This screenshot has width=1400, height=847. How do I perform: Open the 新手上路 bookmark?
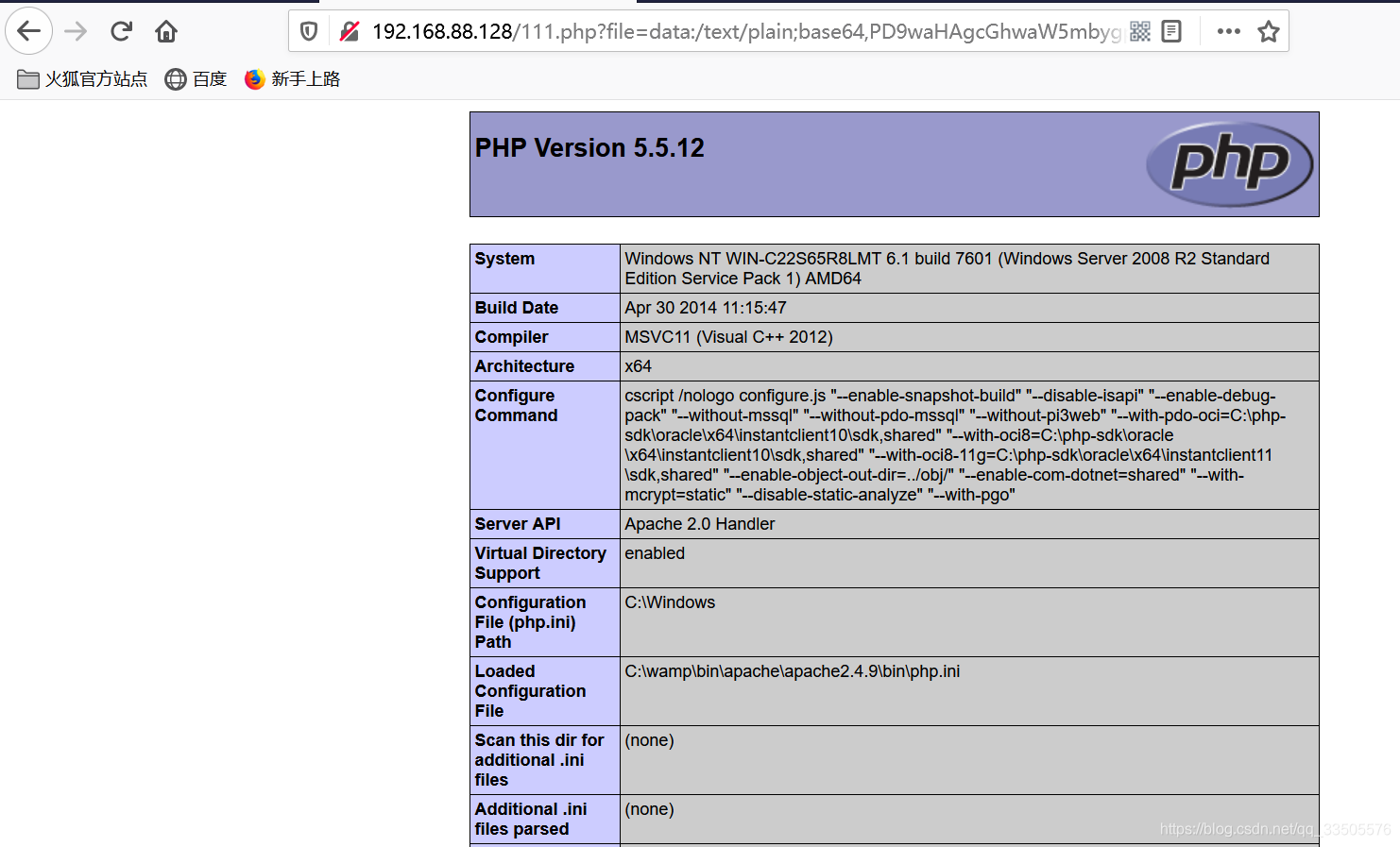tap(292, 79)
